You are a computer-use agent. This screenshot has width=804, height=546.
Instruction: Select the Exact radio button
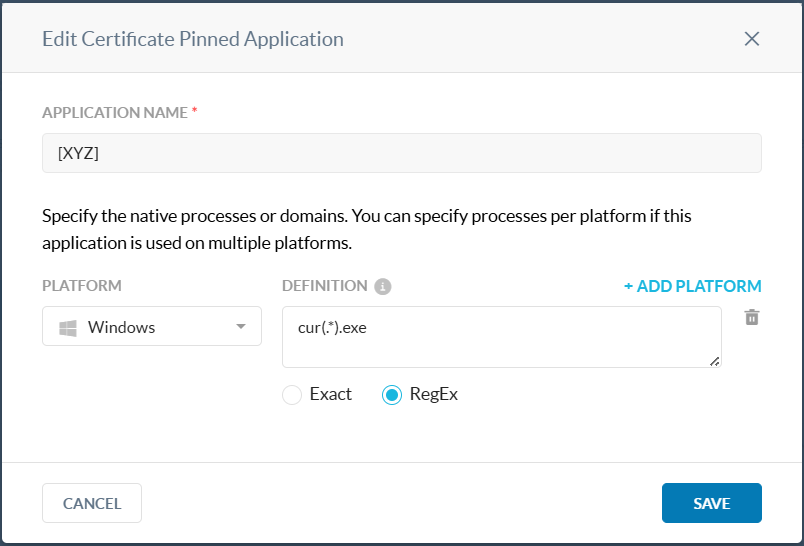click(292, 395)
